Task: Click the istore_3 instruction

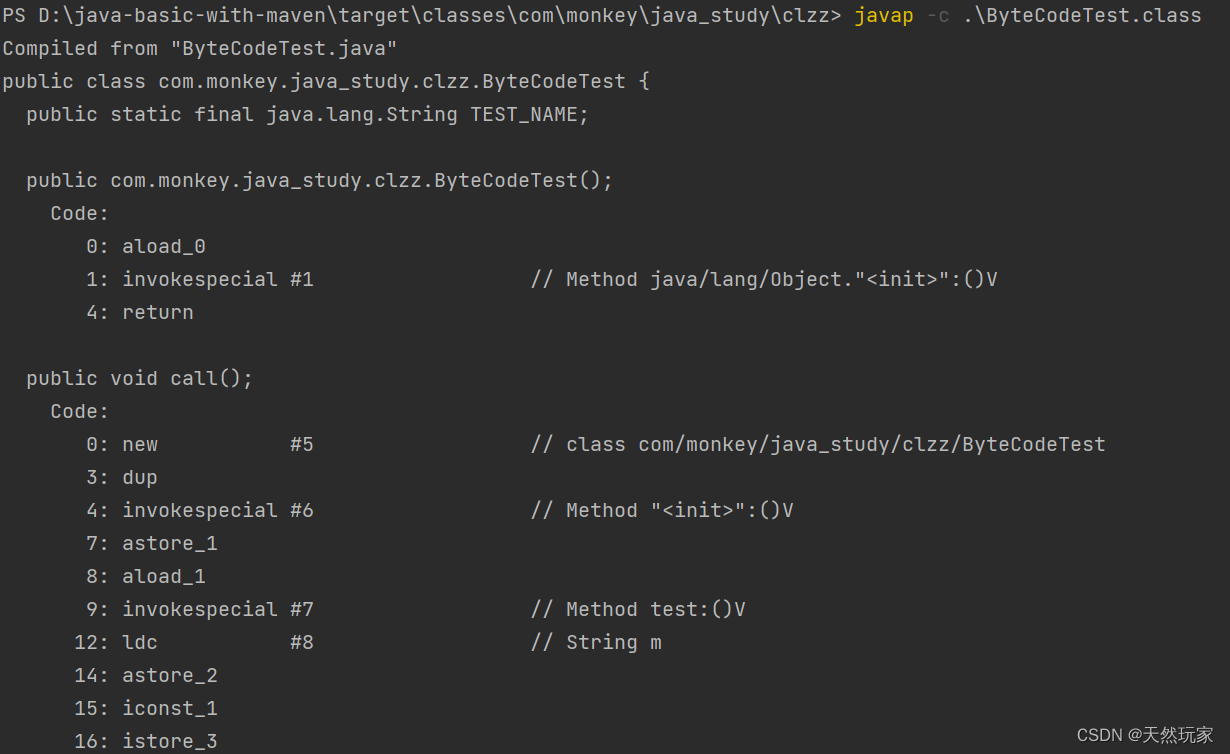Action: pos(170,741)
